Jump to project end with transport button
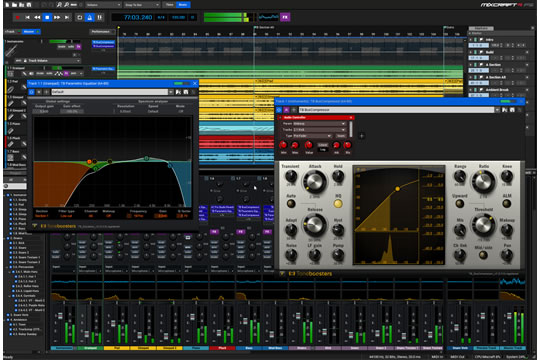This screenshot has width=540, height=360. click(67, 17)
